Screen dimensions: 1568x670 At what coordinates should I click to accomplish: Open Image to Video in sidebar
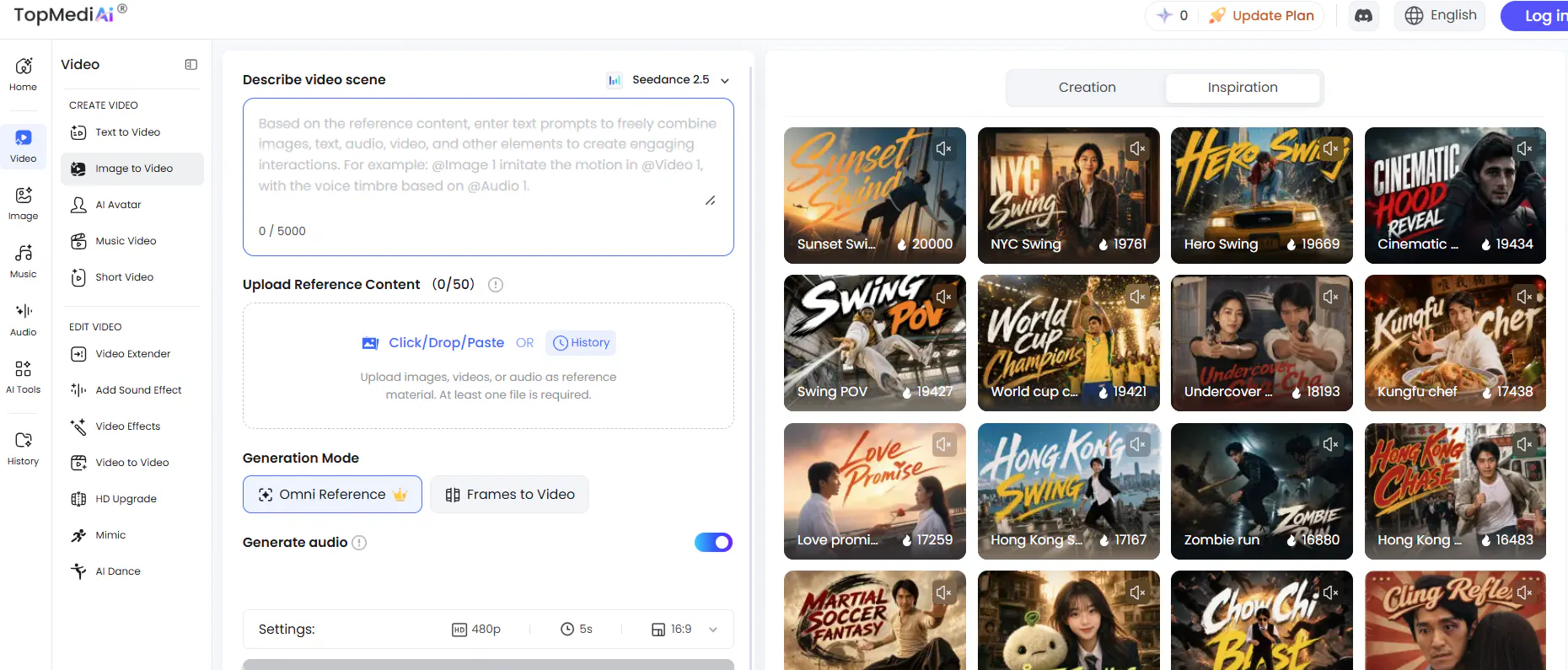(x=132, y=169)
